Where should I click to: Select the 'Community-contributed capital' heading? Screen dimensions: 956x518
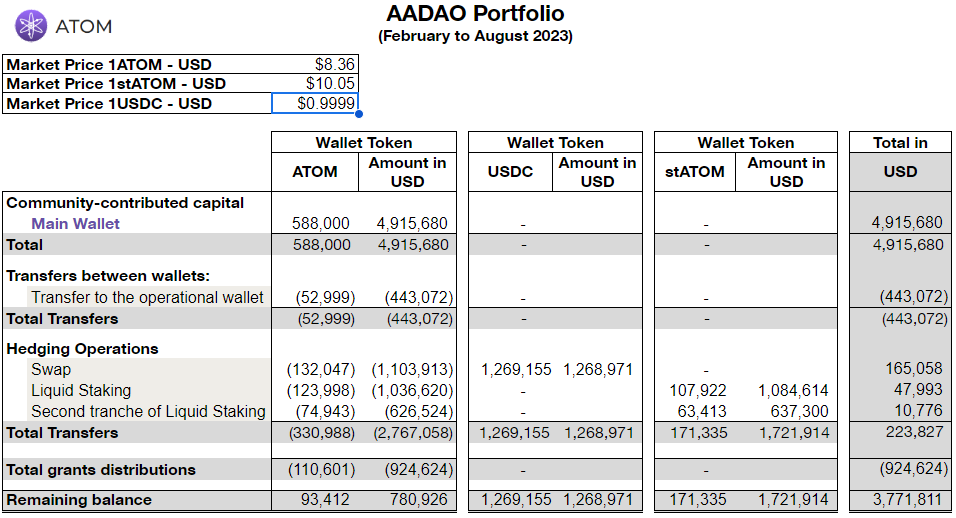pos(125,203)
